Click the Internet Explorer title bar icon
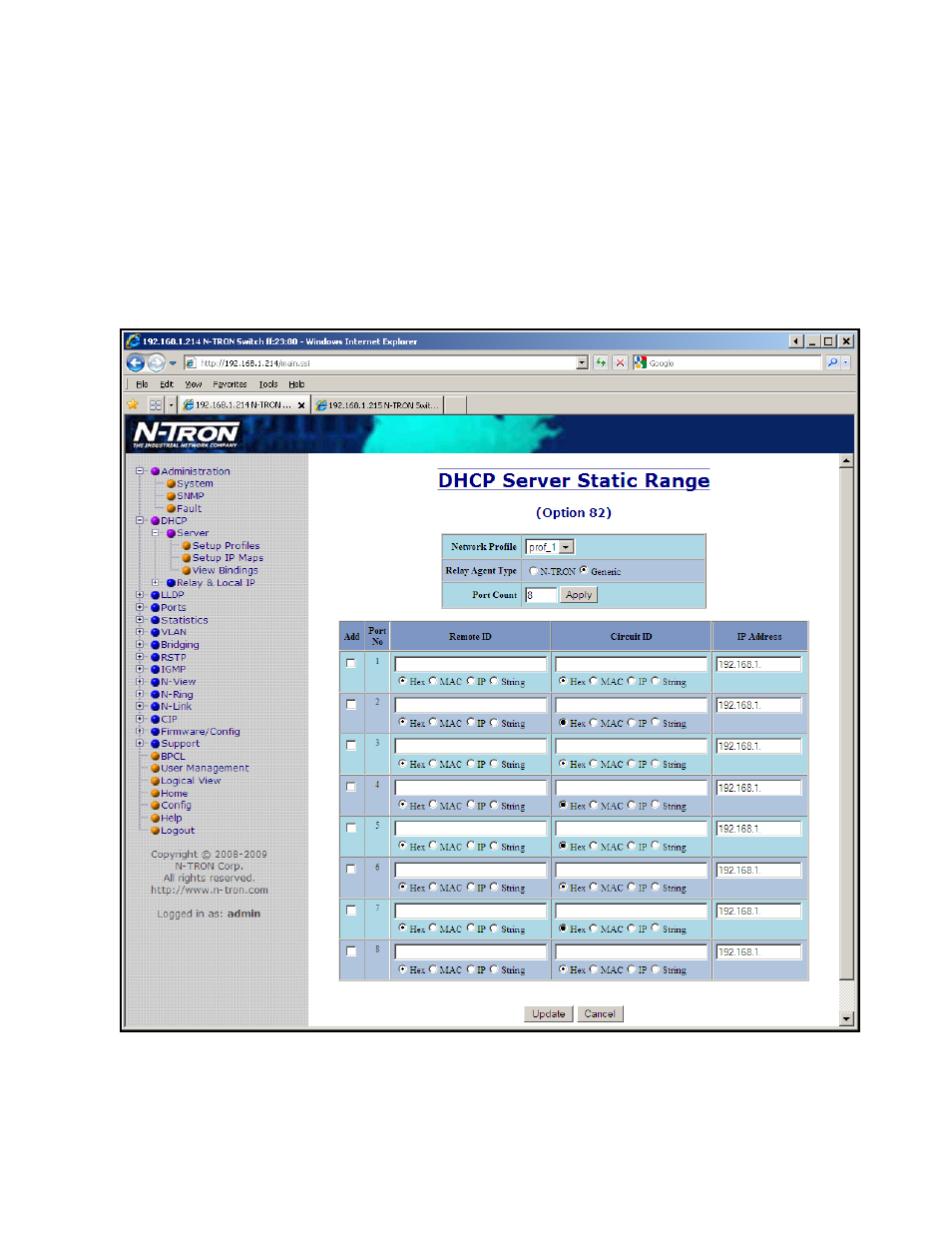 pyautogui.click(x=133, y=341)
